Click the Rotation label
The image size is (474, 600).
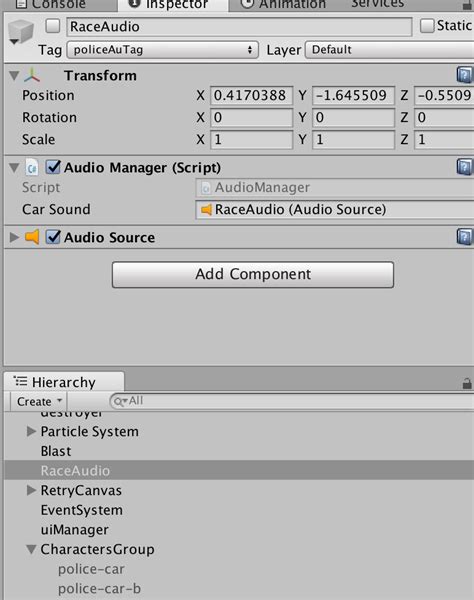[49, 117]
